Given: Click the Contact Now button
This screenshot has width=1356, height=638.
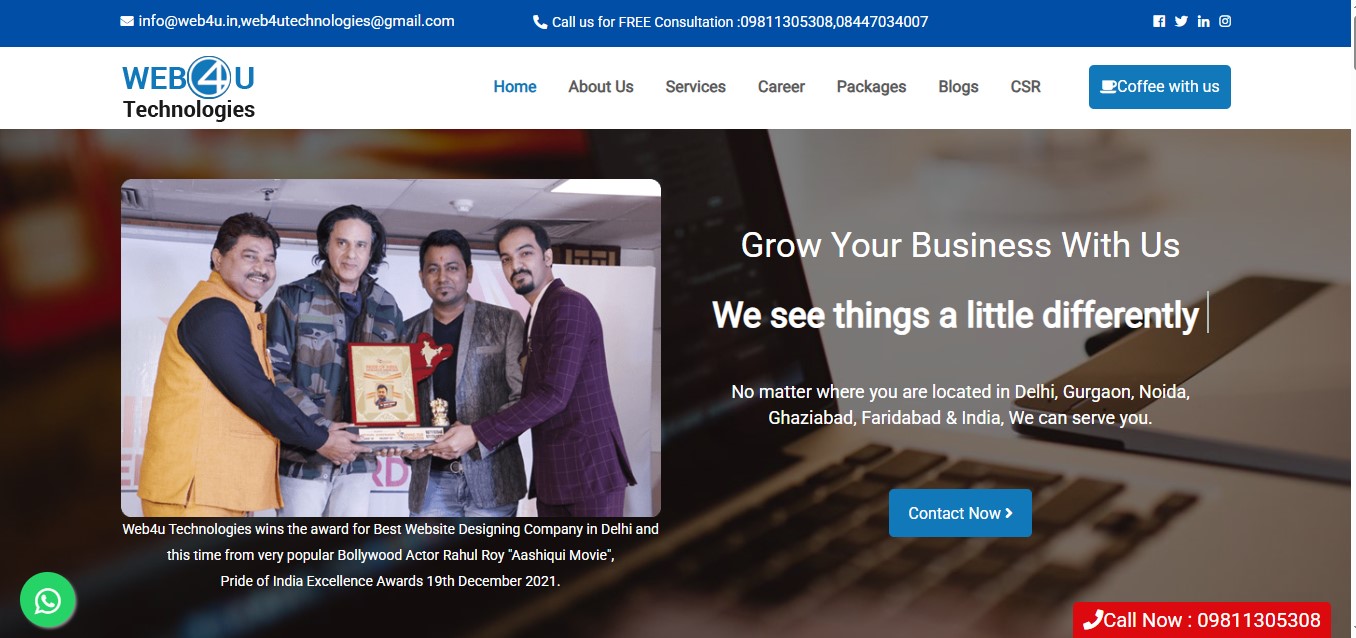Looking at the screenshot, I should [960, 513].
